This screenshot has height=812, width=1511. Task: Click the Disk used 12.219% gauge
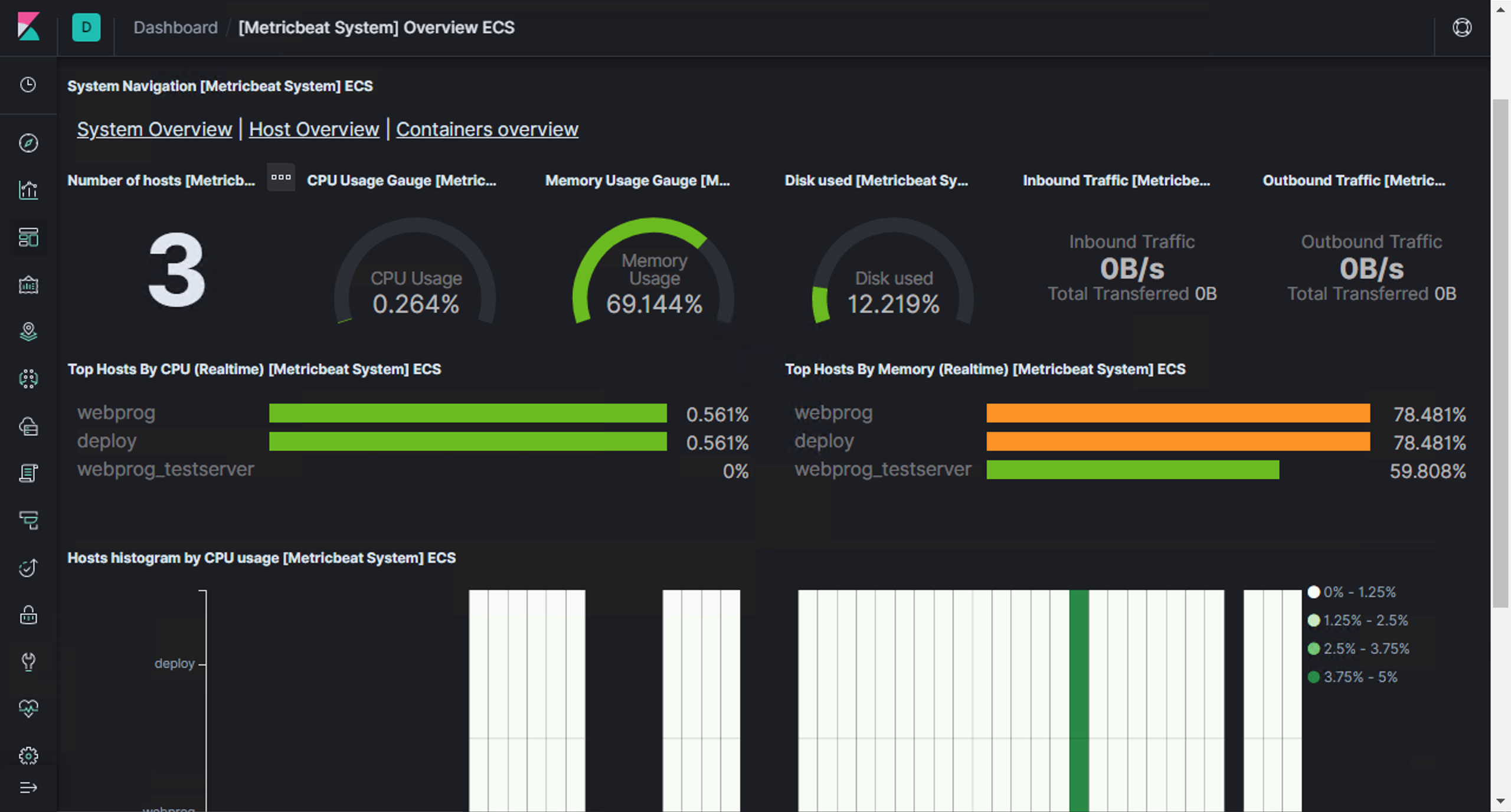click(893, 272)
